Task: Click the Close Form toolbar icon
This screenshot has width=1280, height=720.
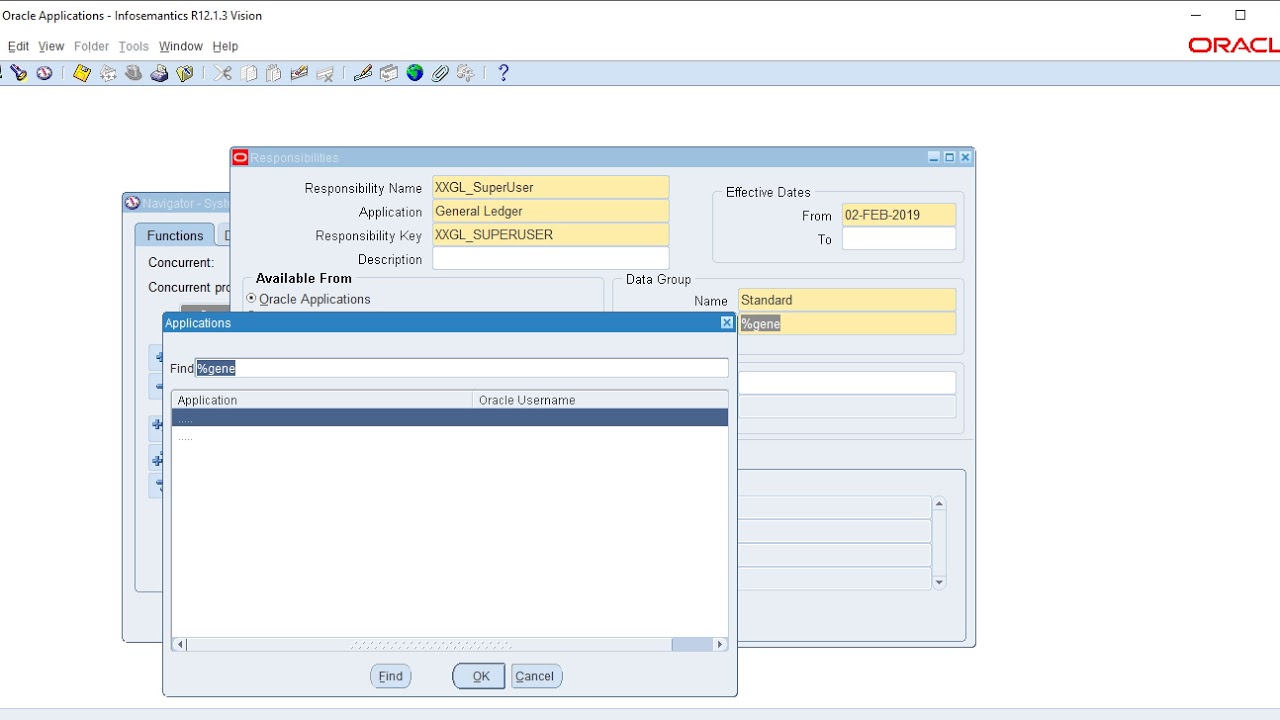Action: pyautogui.click(x=185, y=73)
